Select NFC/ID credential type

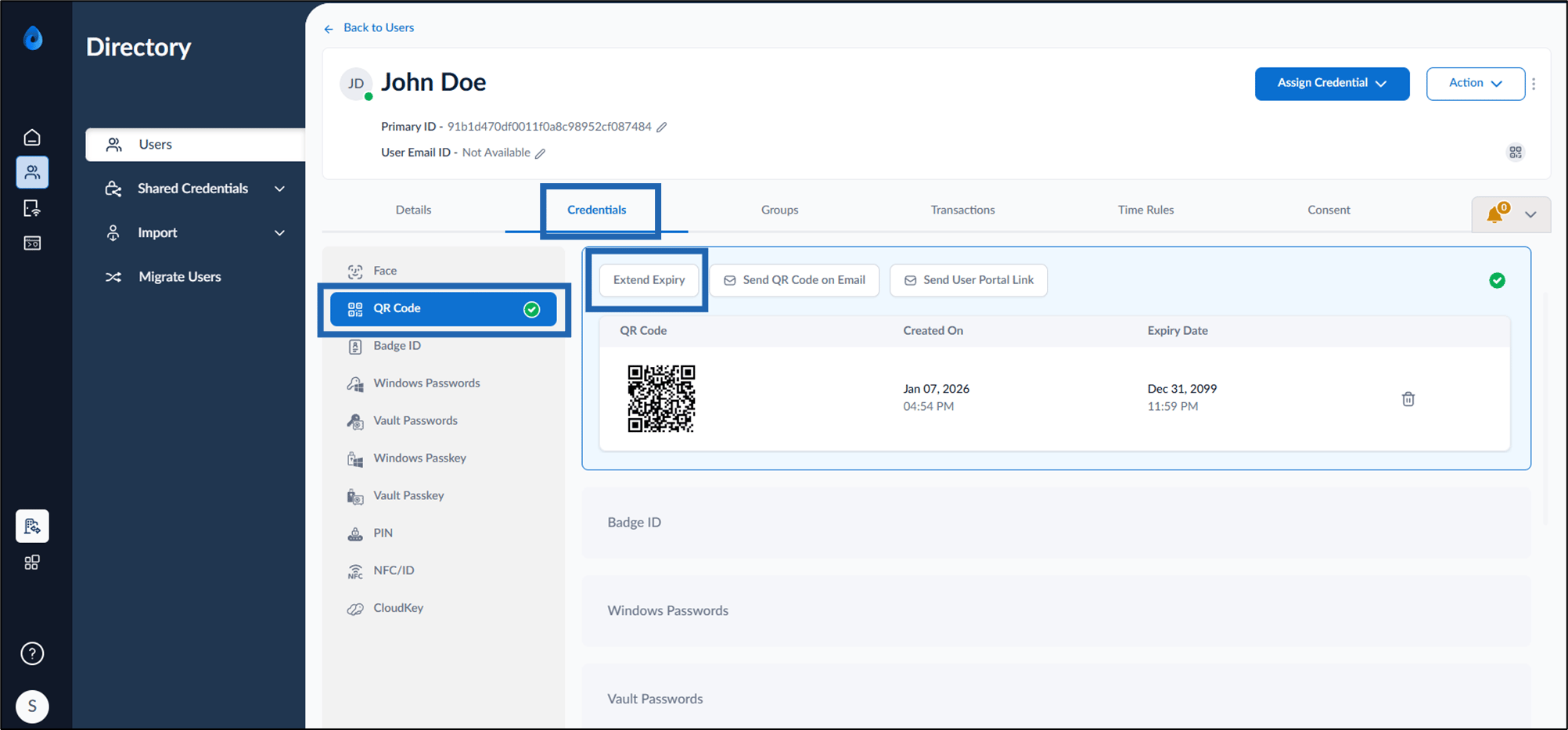click(444, 571)
